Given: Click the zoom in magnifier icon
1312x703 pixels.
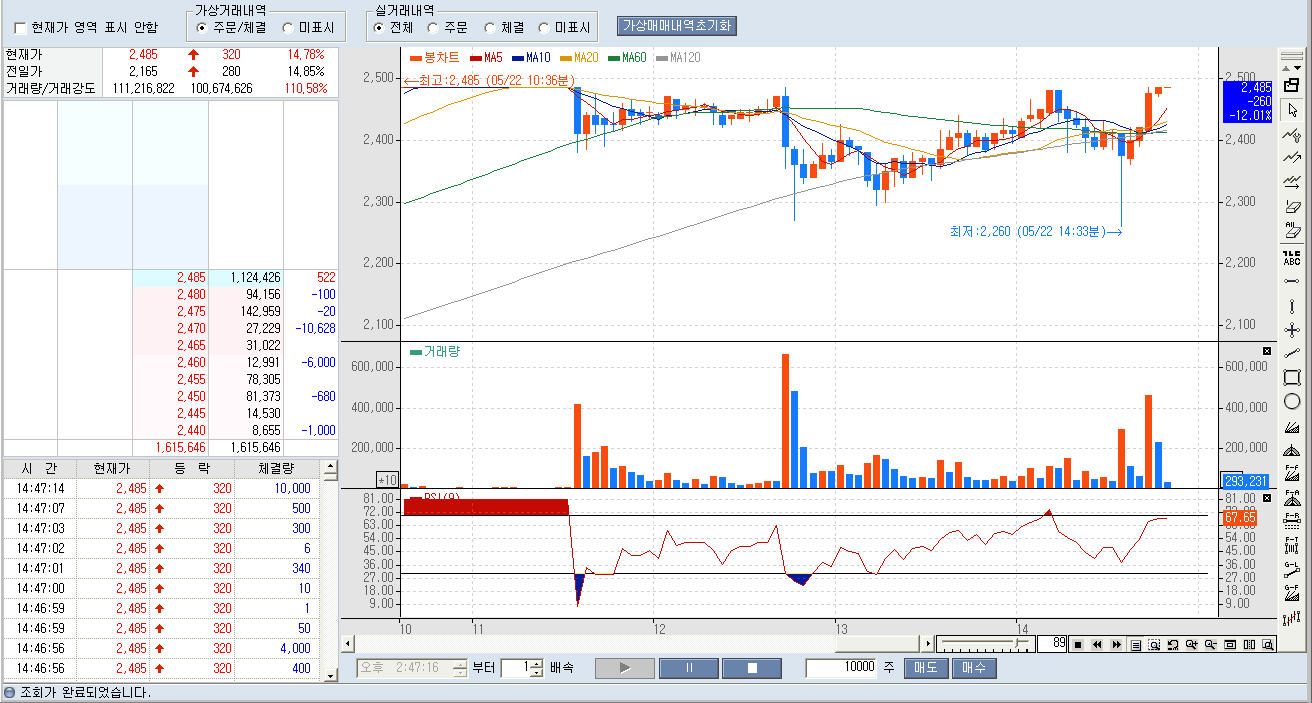Looking at the screenshot, I should [x=1191, y=645].
